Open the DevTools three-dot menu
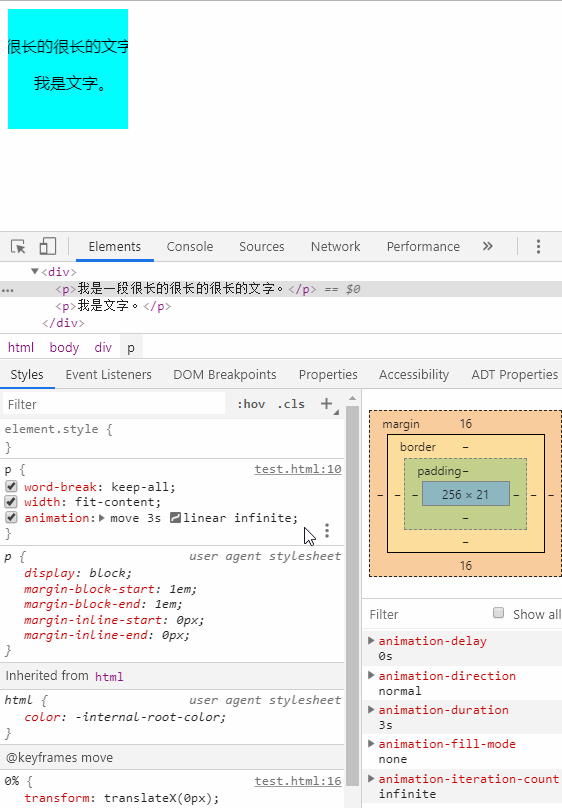This screenshot has width=562, height=808. click(538, 246)
